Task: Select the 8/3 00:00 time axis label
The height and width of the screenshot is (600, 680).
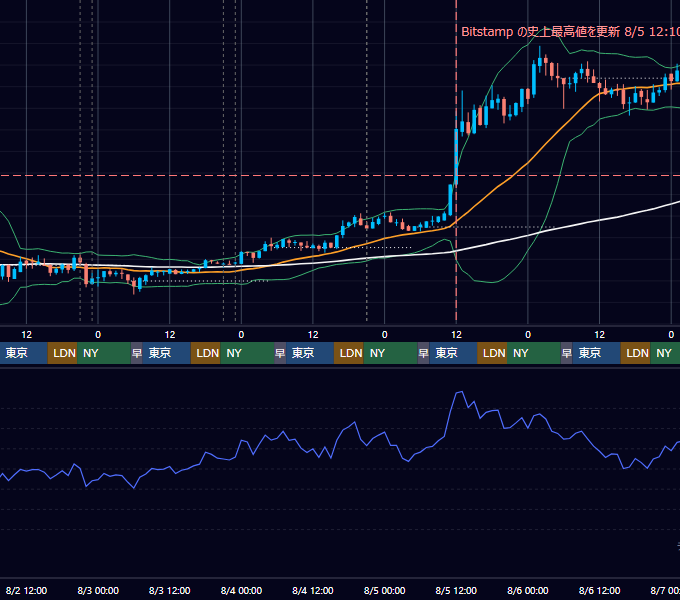Action: pos(98,590)
